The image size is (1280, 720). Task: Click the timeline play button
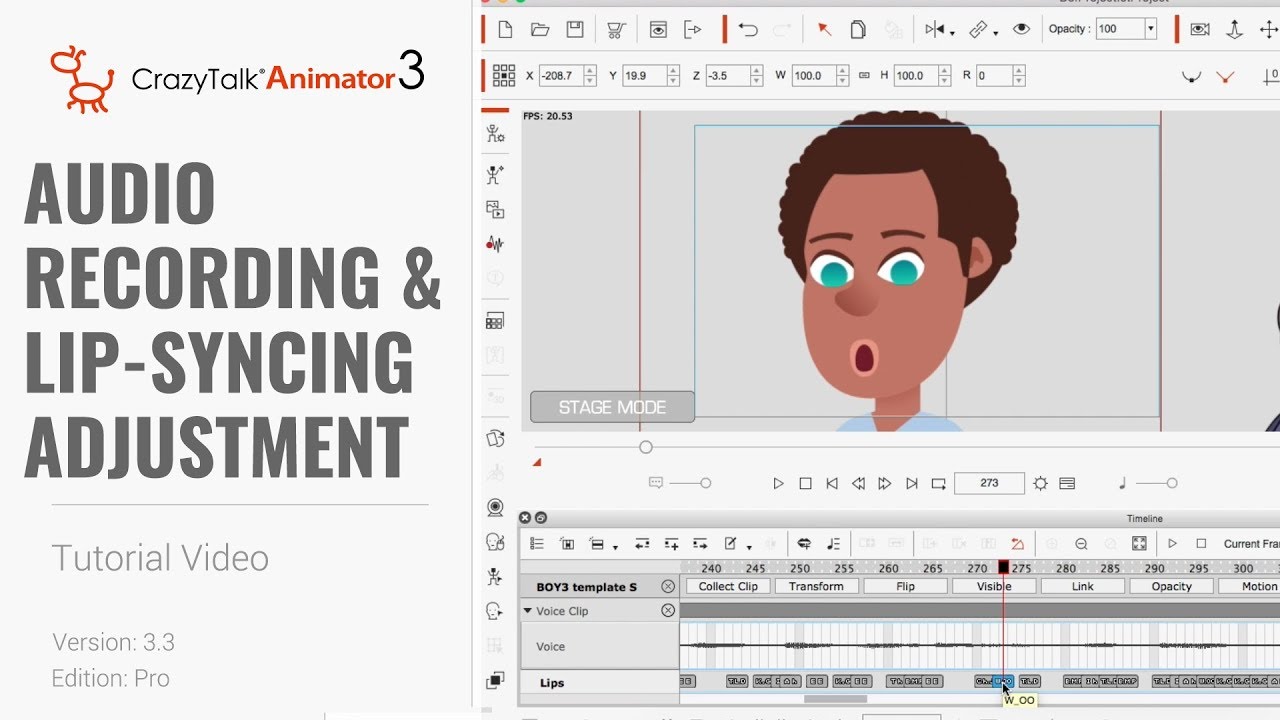coord(1172,544)
